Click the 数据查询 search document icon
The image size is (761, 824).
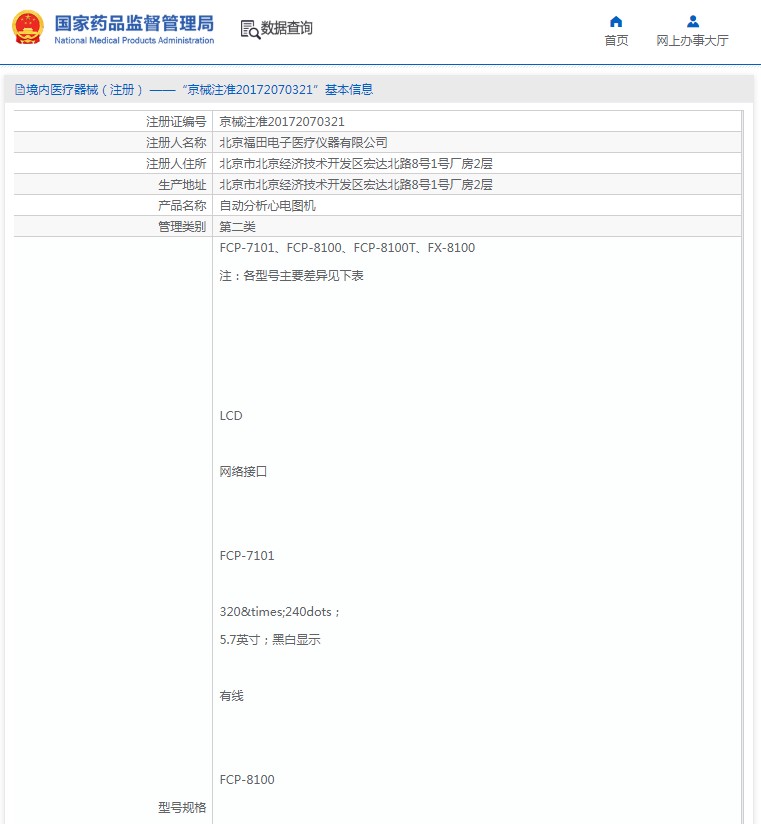point(249,29)
